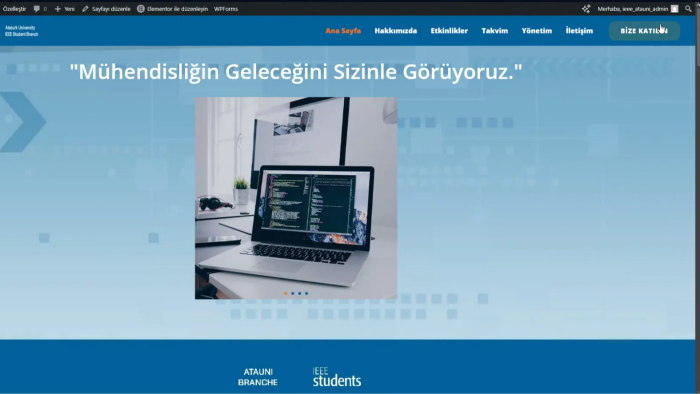Click the Ataturk University IEEE Student Branch logo
The height and width of the screenshot is (394, 700).
click(x=21, y=31)
